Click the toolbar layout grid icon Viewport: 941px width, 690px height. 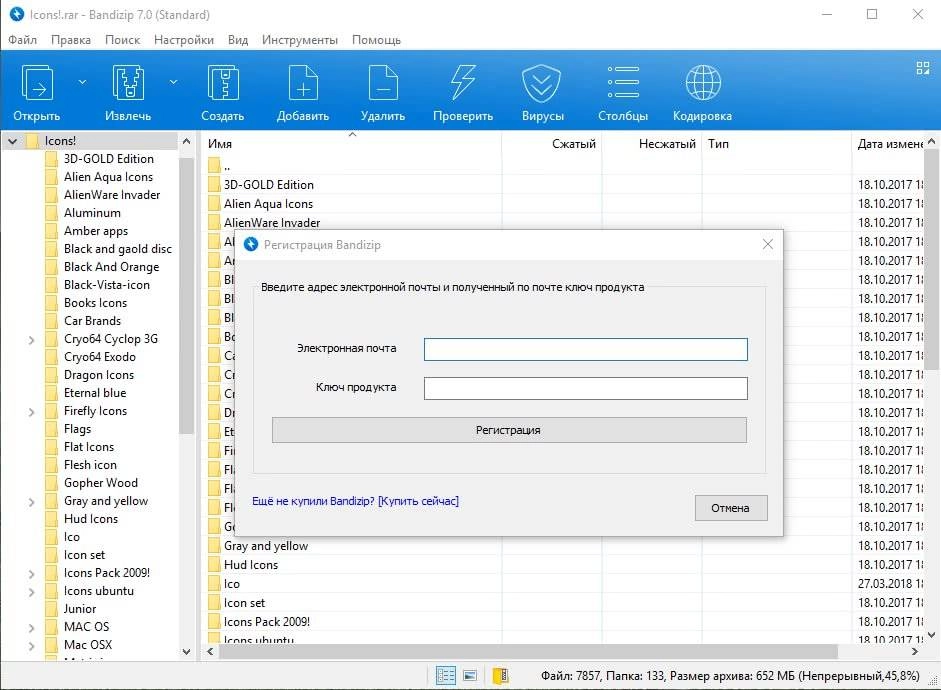[x=923, y=68]
